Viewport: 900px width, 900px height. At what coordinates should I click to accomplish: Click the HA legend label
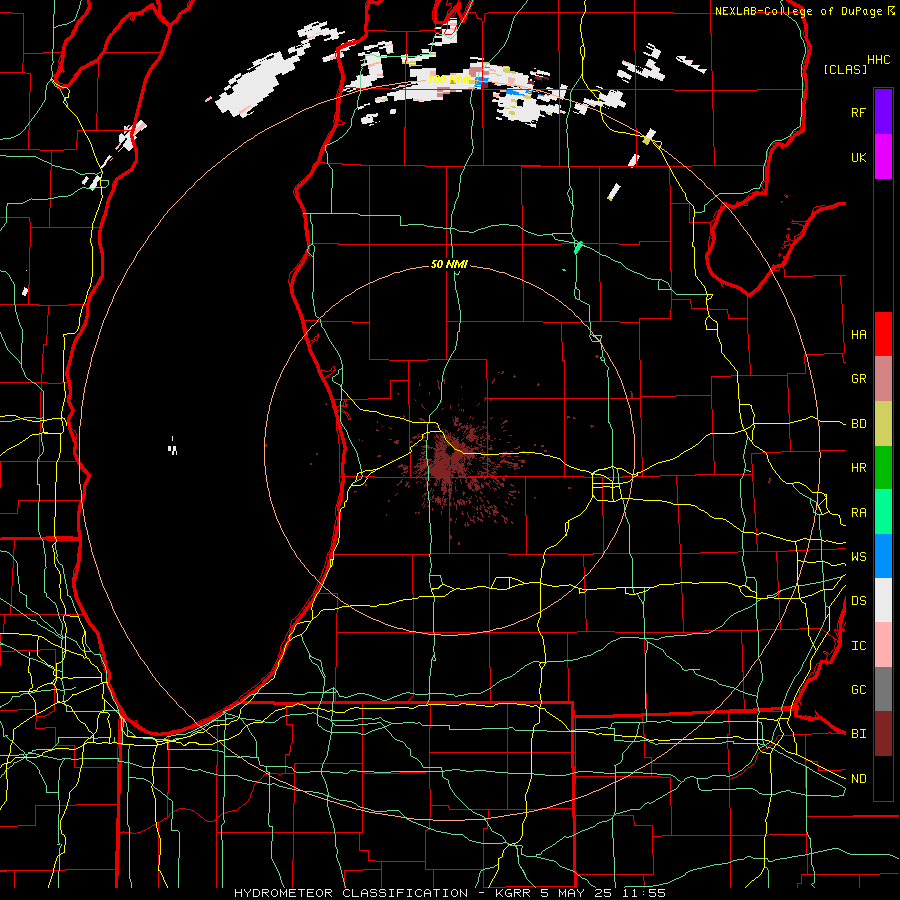[x=859, y=334]
